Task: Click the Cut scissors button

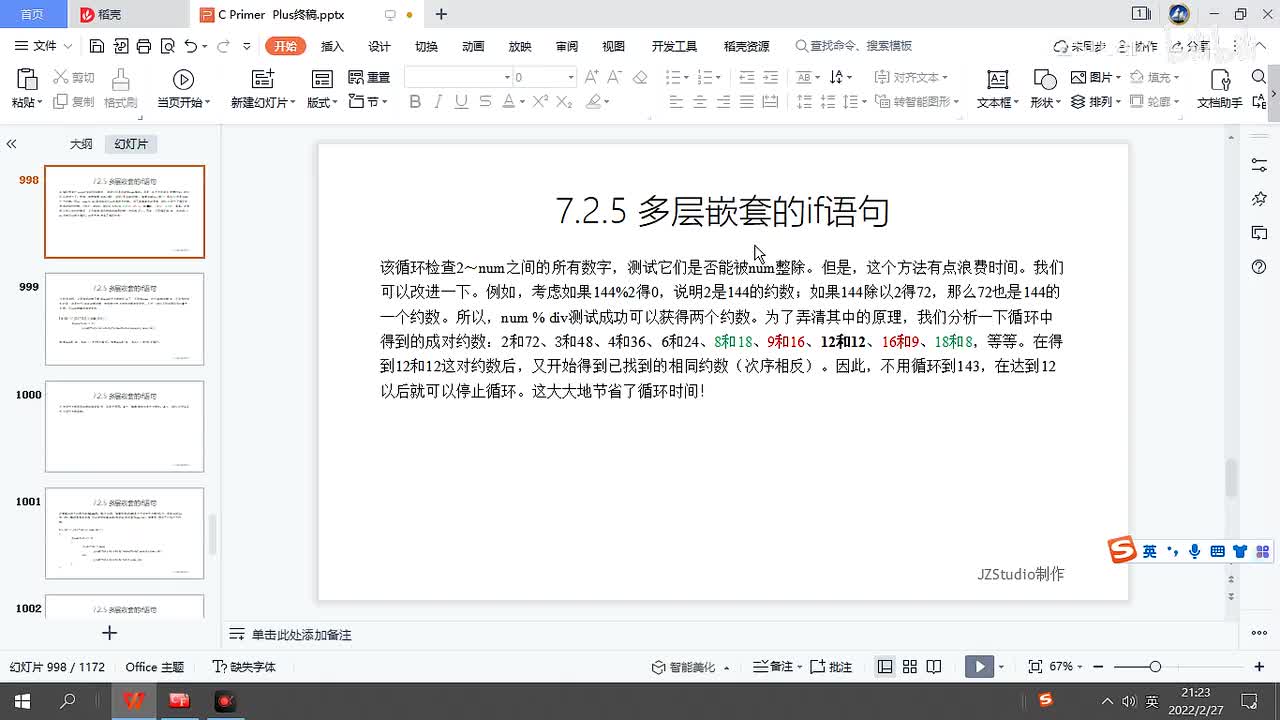Action: click(74, 77)
